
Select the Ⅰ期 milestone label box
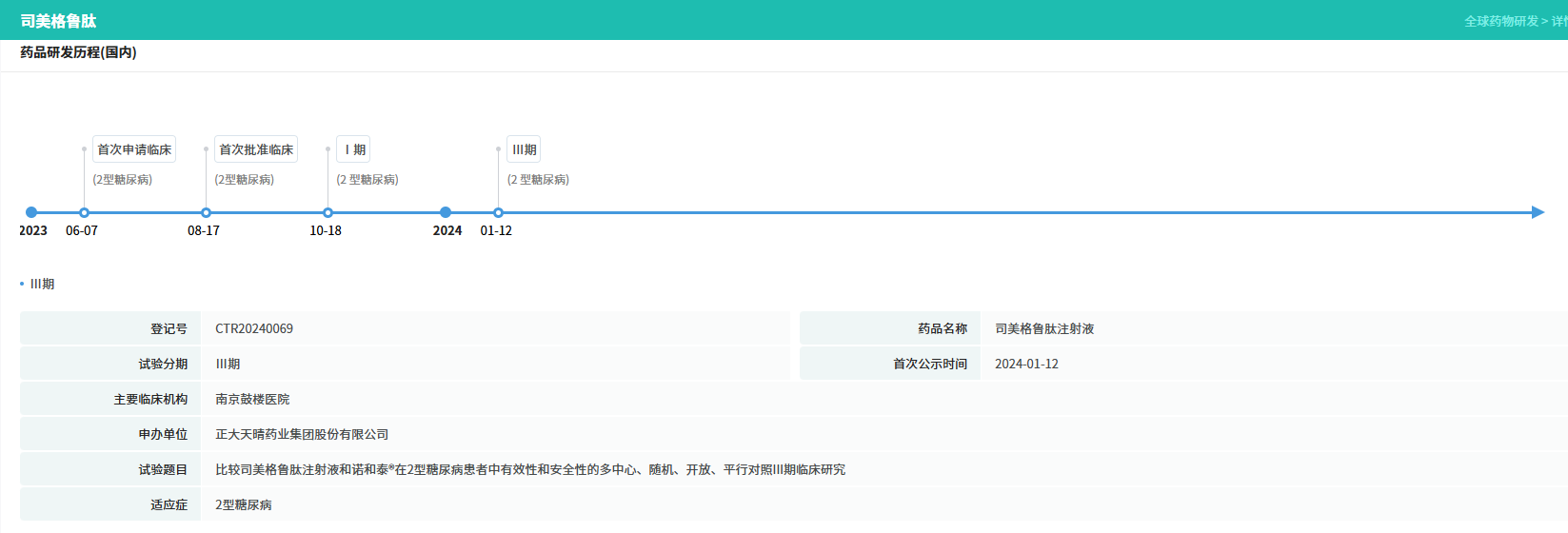[353, 149]
